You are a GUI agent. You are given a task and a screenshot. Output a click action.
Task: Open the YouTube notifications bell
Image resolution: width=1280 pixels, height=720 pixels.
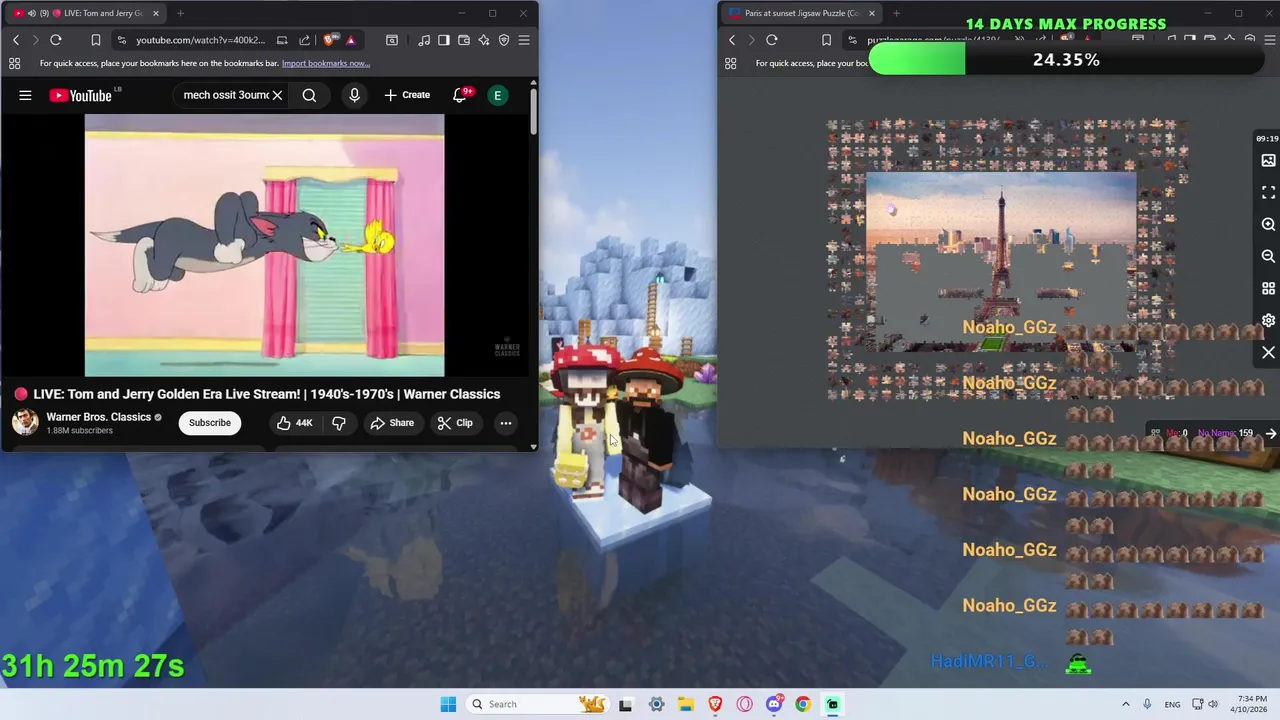[460, 95]
